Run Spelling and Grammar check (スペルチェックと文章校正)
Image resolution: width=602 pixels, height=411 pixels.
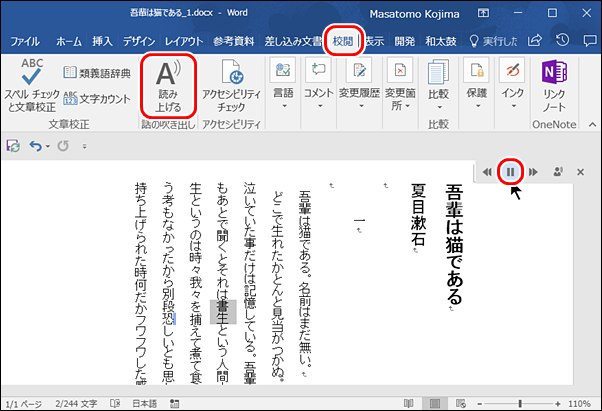point(31,85)
